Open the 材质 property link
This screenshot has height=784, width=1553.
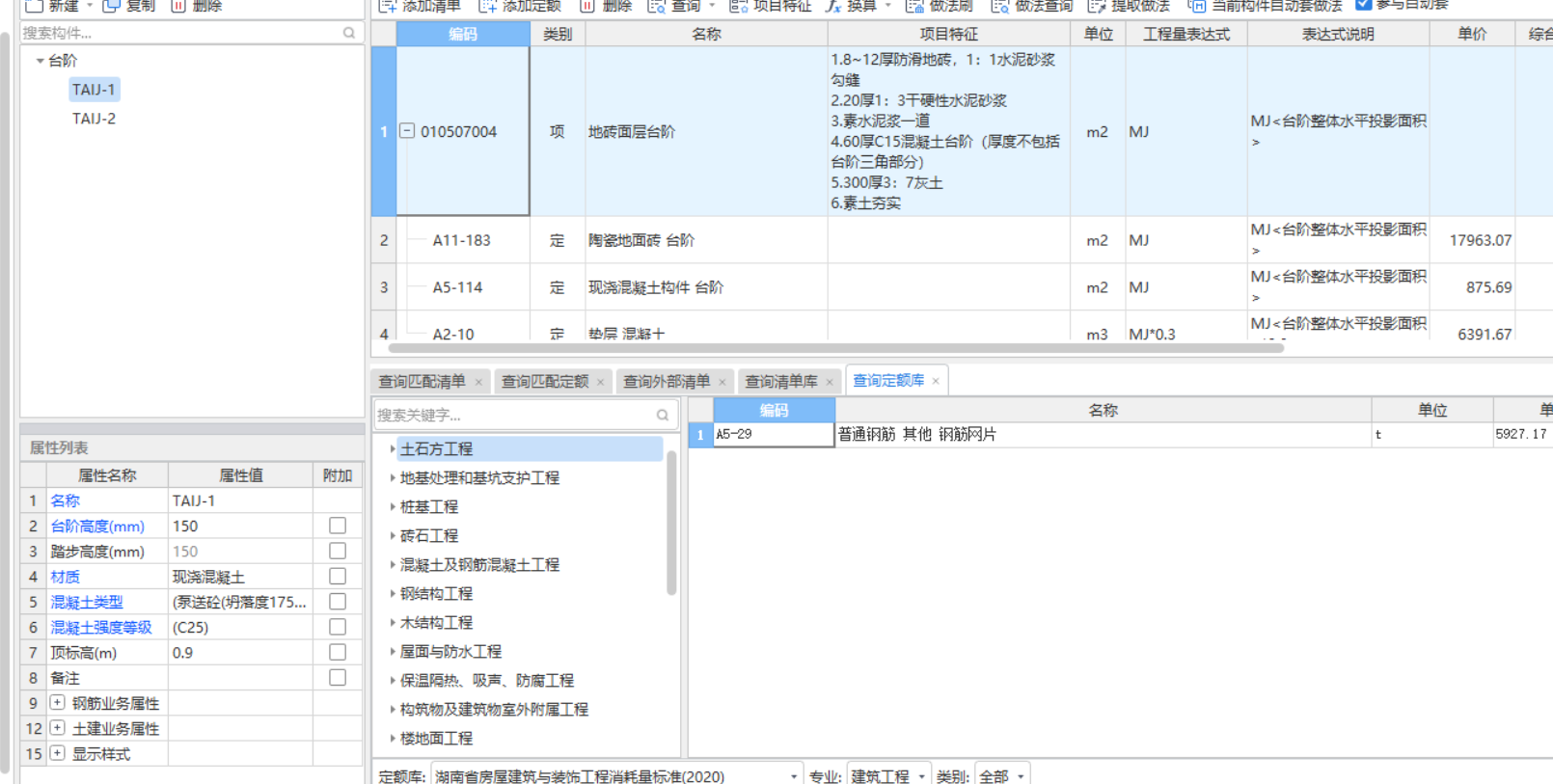(x=66, y=577)
